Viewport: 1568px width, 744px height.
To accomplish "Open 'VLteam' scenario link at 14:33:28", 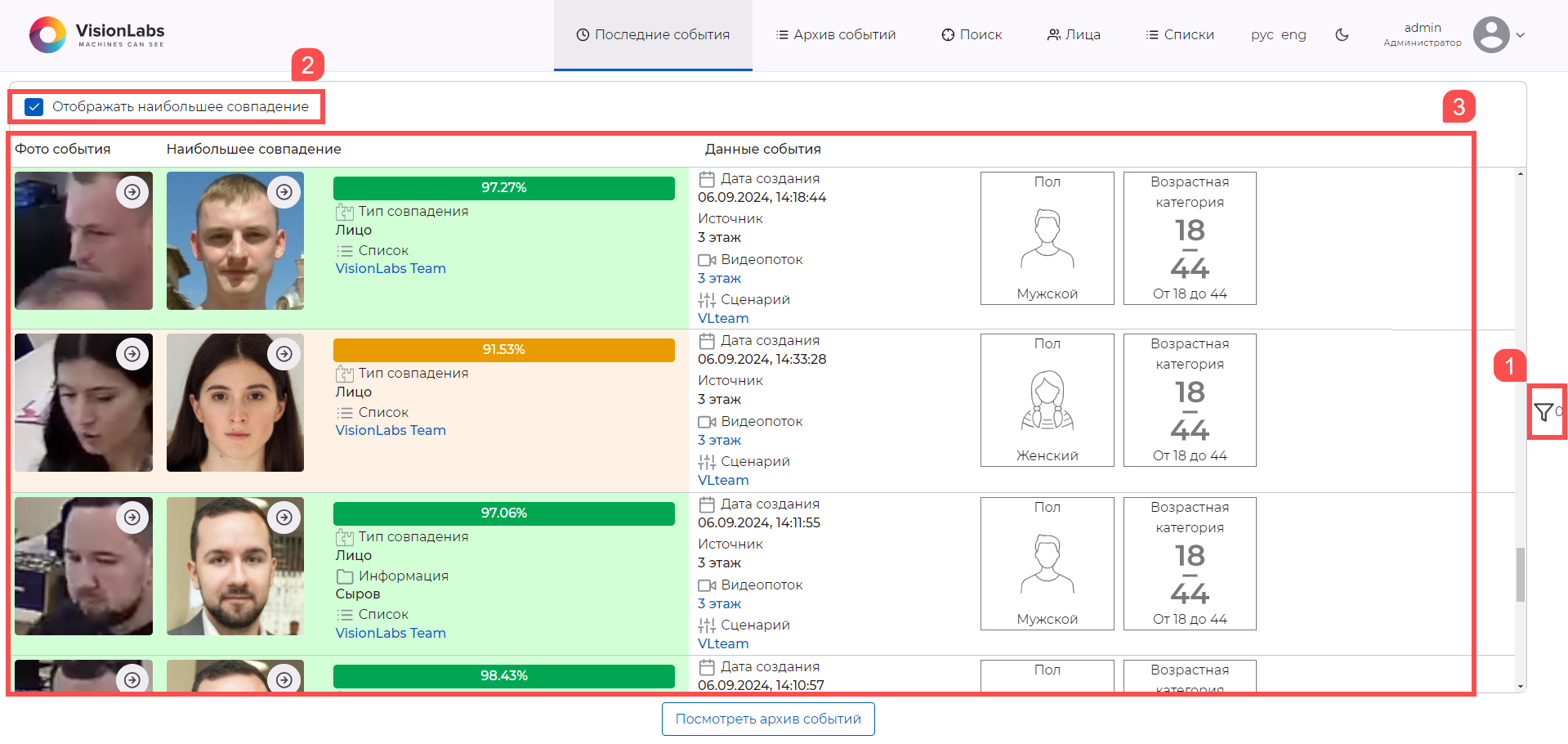I will 723,481.
